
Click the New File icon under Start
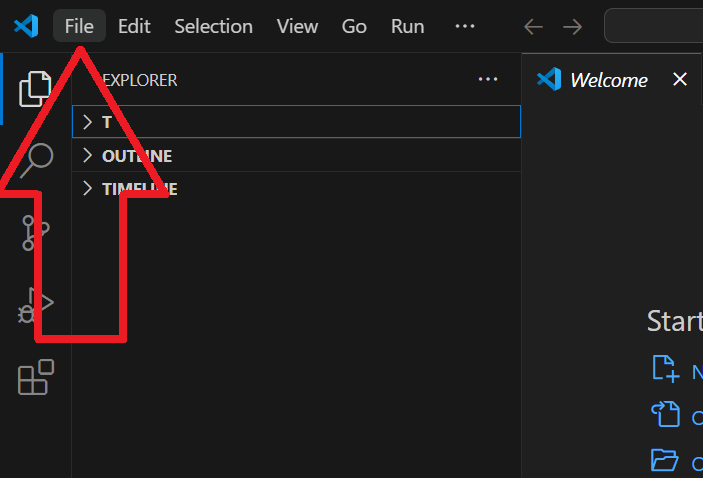[x=665, y=369]
